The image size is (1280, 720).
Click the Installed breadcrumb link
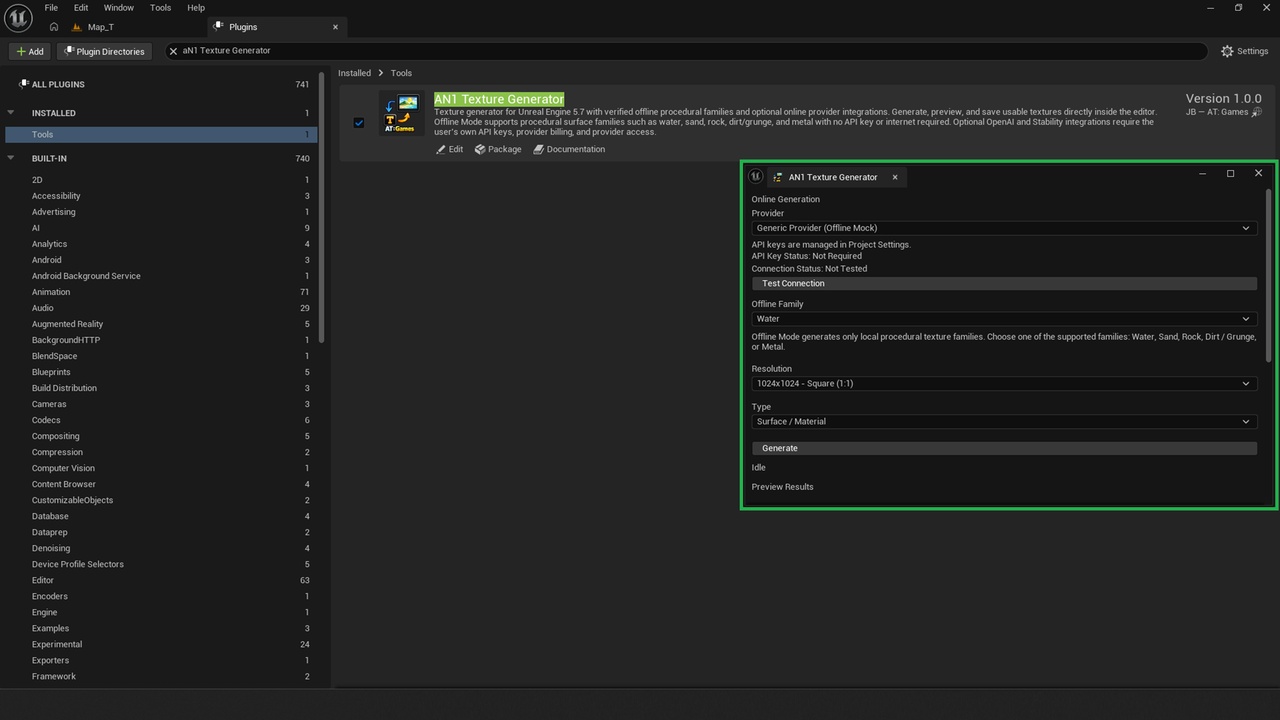[x=354, y=73]
